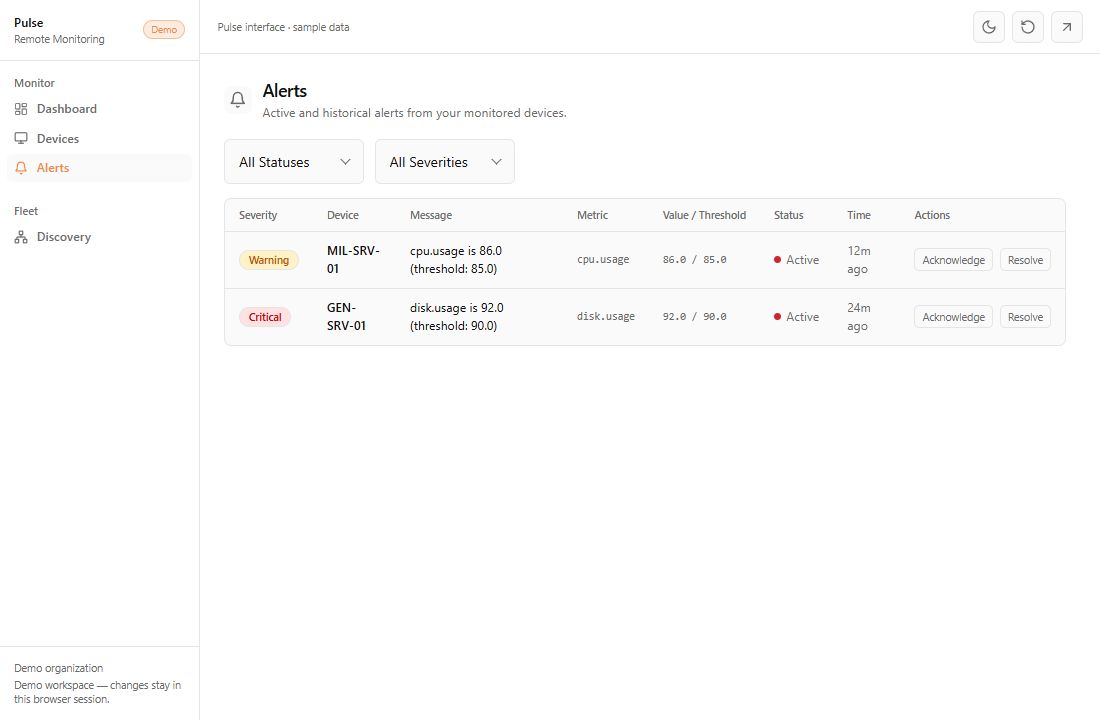
Task: Select device name GEN-SRV-01
Action: [x=347, y=316]
